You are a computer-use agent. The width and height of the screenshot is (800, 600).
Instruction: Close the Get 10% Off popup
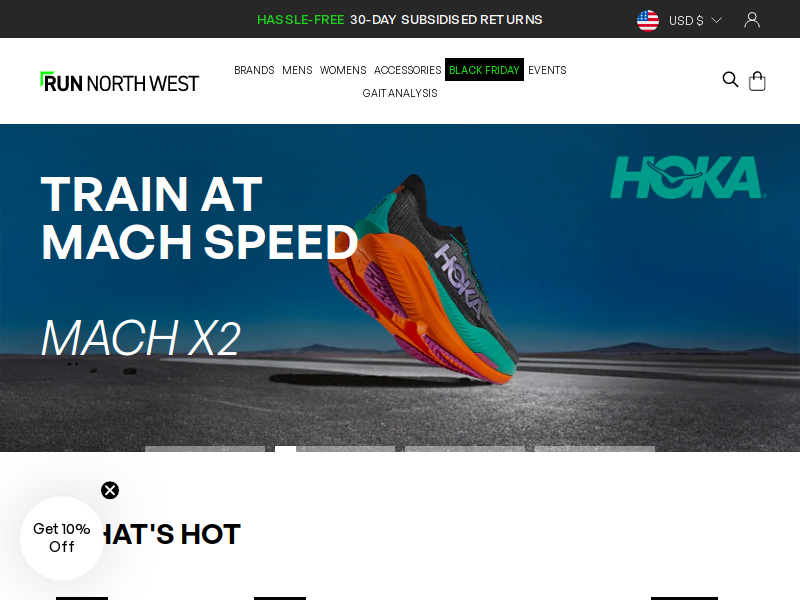[110, 490]
